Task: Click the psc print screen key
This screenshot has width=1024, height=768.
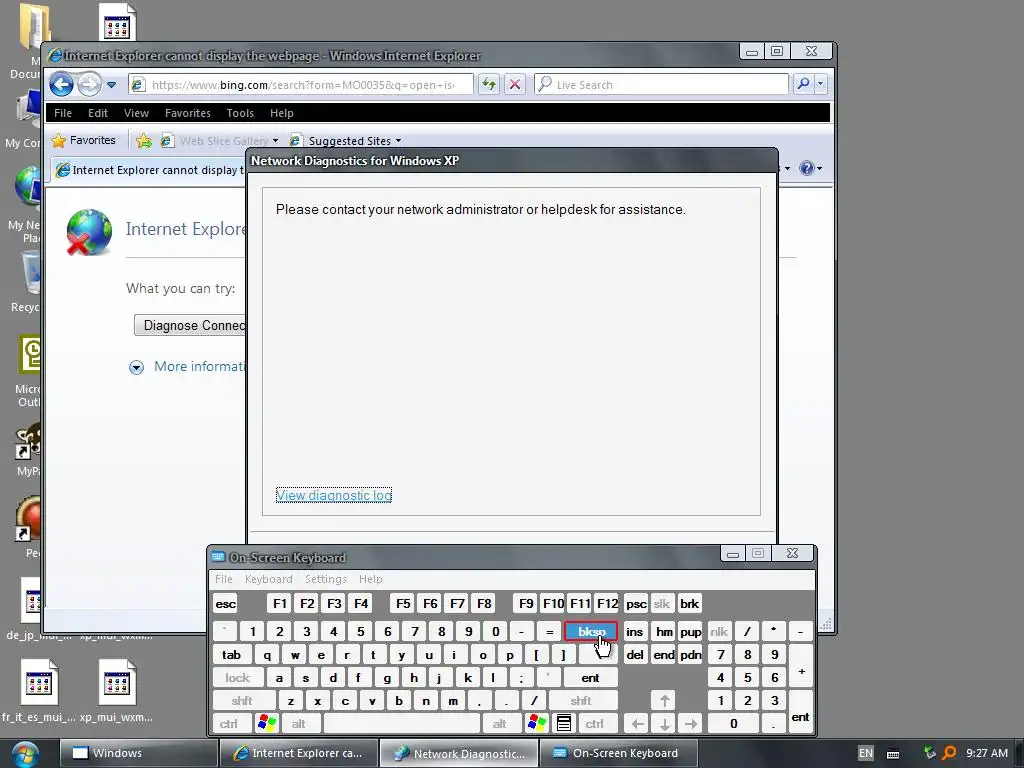Action: click(635, 603)
